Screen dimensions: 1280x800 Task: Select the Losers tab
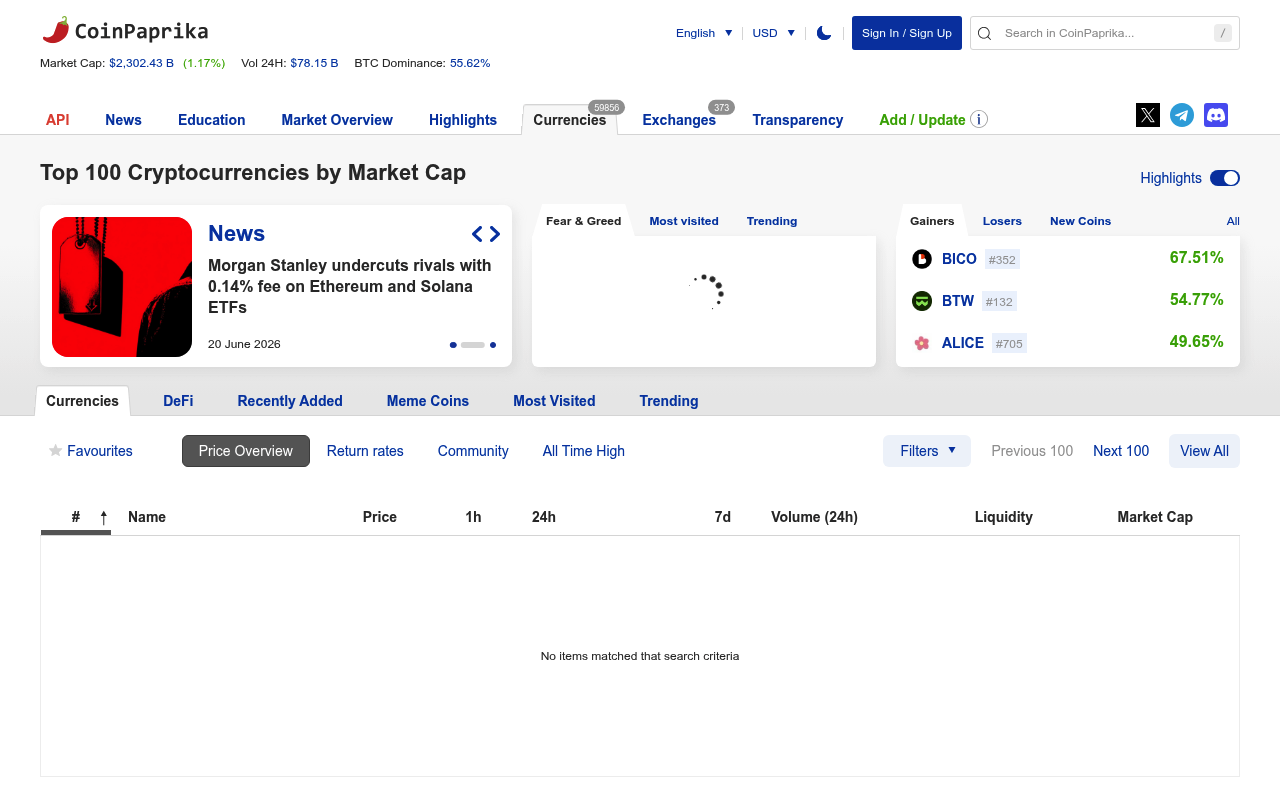click(1002, 221)
